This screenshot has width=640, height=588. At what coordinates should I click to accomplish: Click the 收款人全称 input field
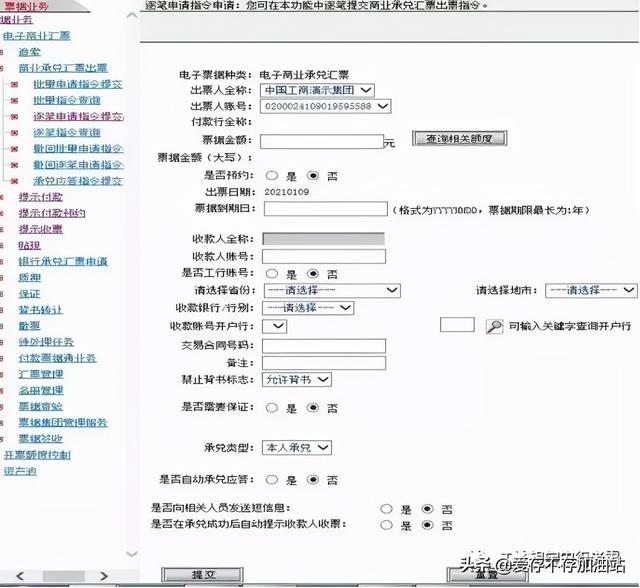coord(323,239)
